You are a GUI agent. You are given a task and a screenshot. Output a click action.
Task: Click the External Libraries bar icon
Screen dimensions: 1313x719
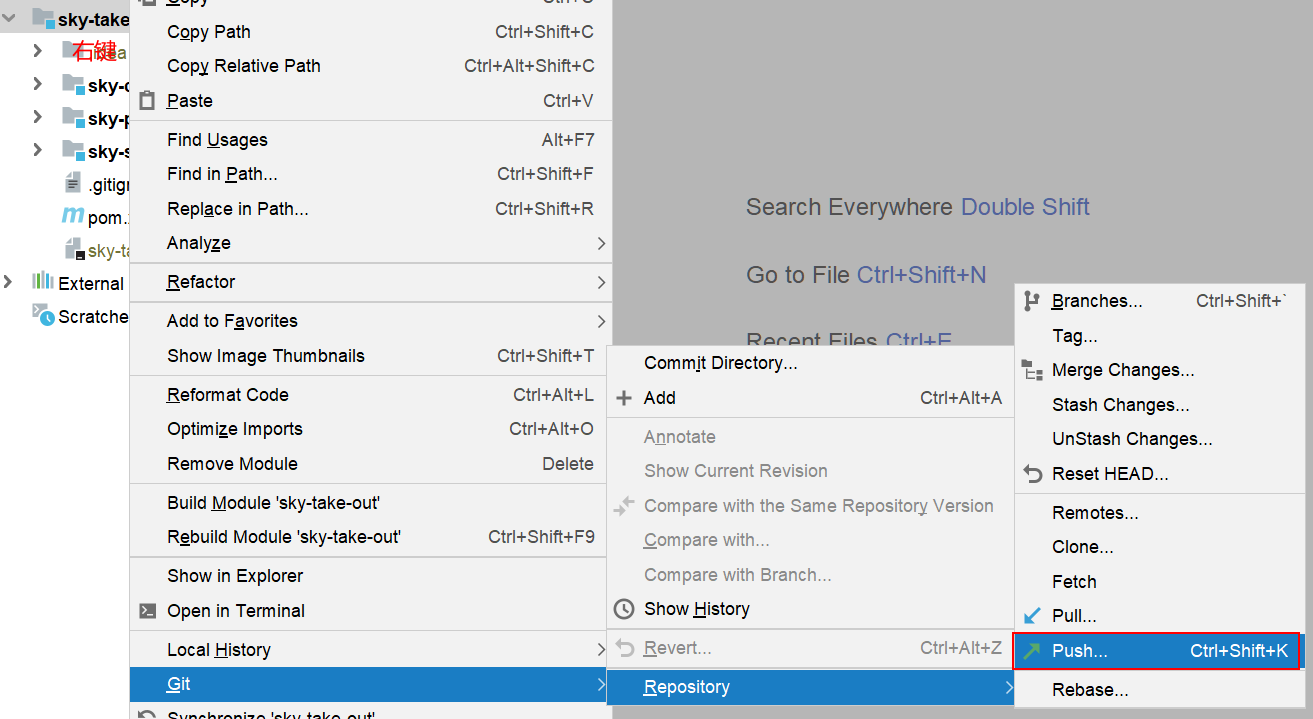click(43, 282)
